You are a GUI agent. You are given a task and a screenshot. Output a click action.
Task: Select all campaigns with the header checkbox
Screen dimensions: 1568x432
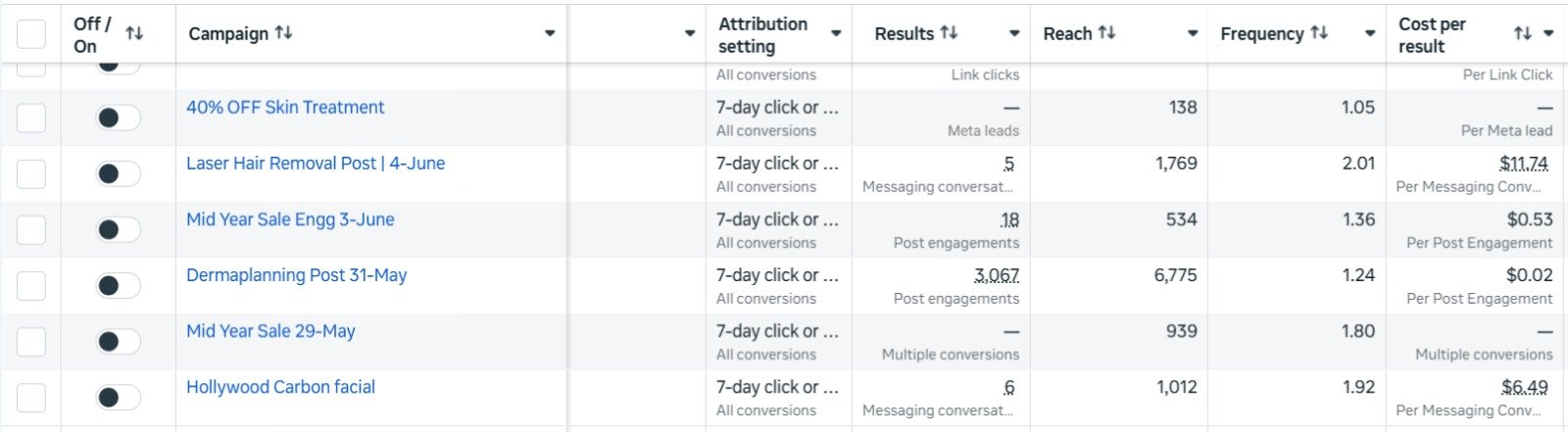coord(31,33)
